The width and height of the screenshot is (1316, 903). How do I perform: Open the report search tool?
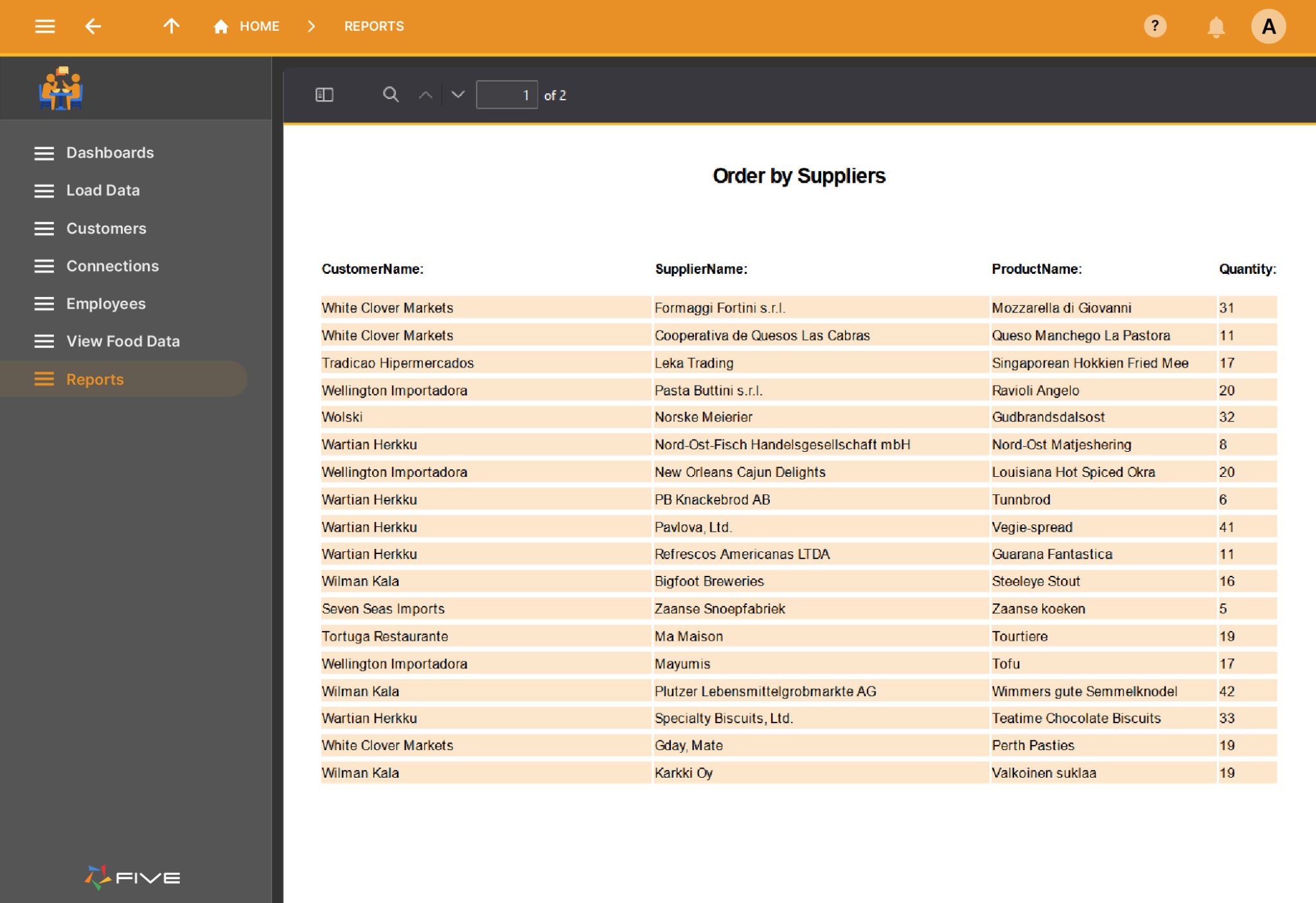click(391, 94)
